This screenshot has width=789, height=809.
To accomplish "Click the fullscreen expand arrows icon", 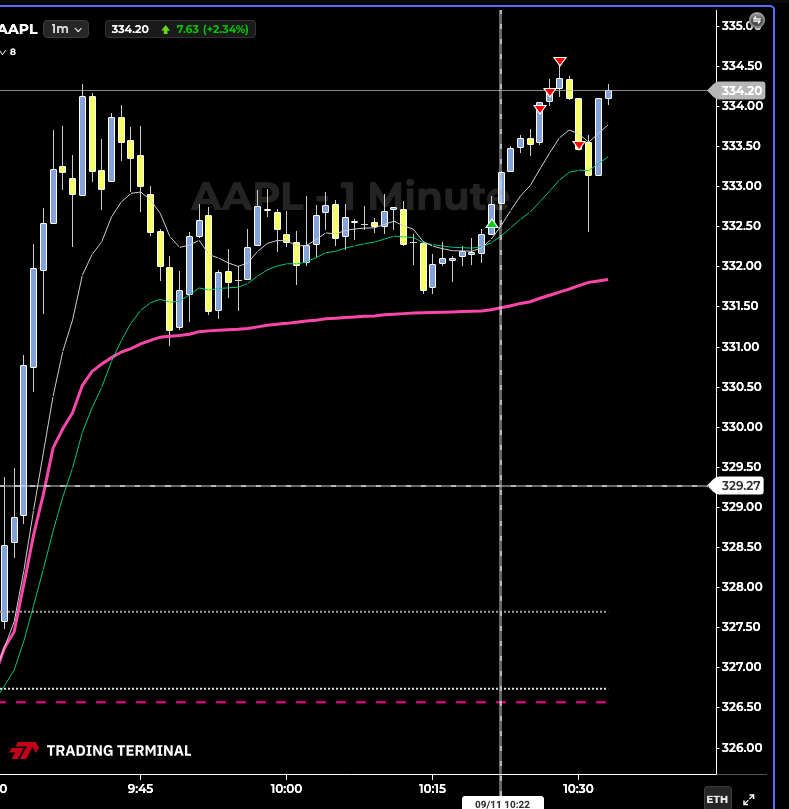I will pyautogui.click(x=748, y=799).
